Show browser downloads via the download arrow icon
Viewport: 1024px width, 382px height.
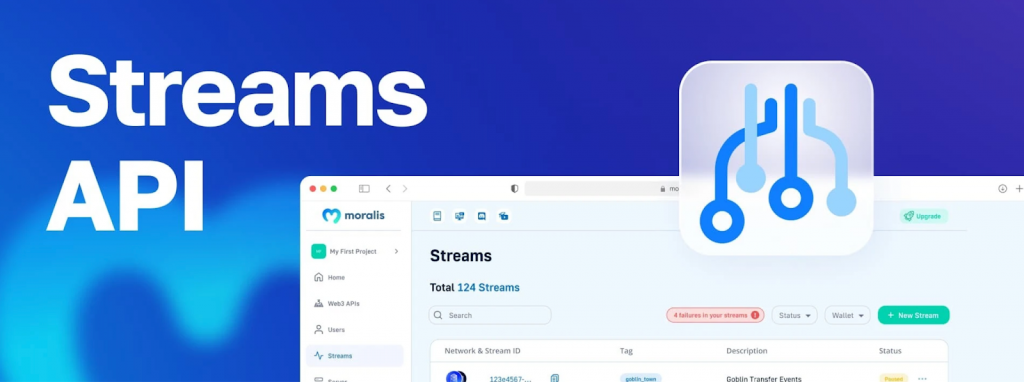pyautogui.click(x=1002, y=189)
